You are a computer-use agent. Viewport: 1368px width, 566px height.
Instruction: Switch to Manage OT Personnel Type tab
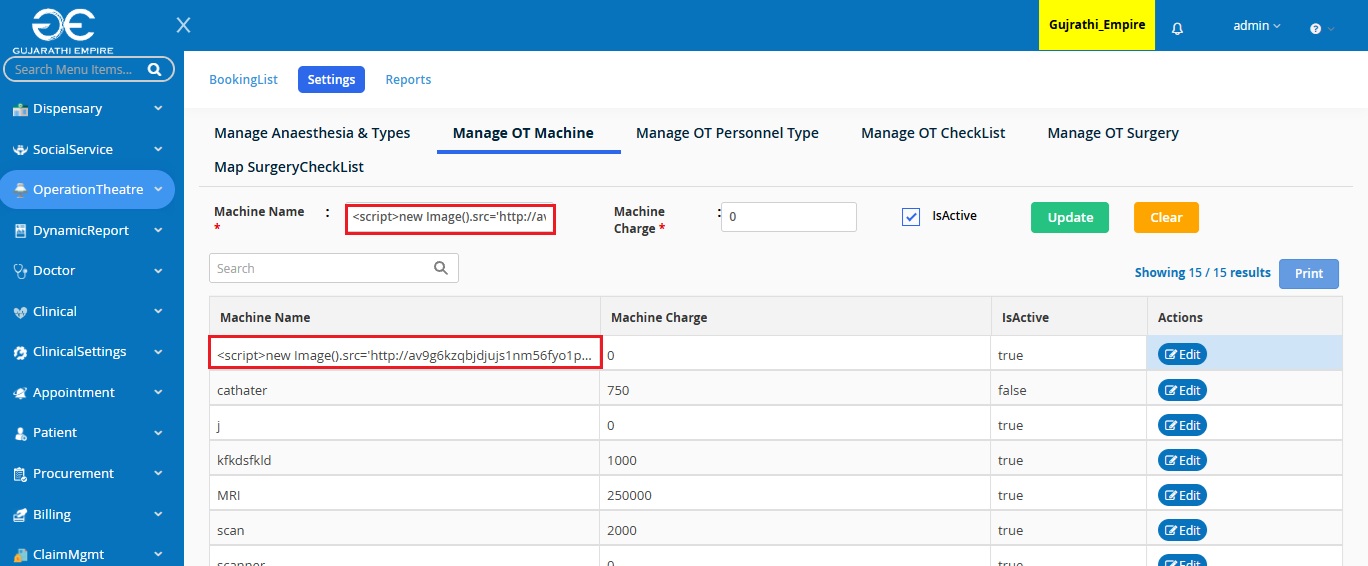(x=727, y=133)
